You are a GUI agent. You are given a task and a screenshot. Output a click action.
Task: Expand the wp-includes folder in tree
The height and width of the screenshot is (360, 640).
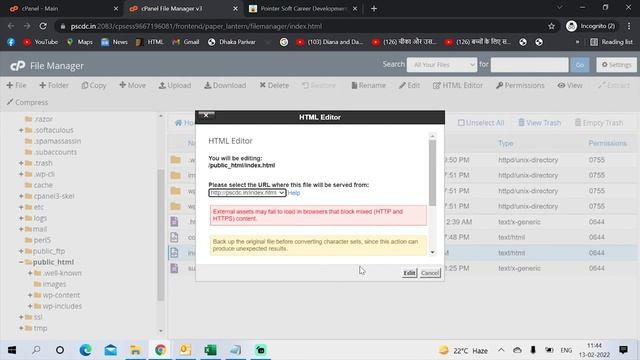[30, 306]
